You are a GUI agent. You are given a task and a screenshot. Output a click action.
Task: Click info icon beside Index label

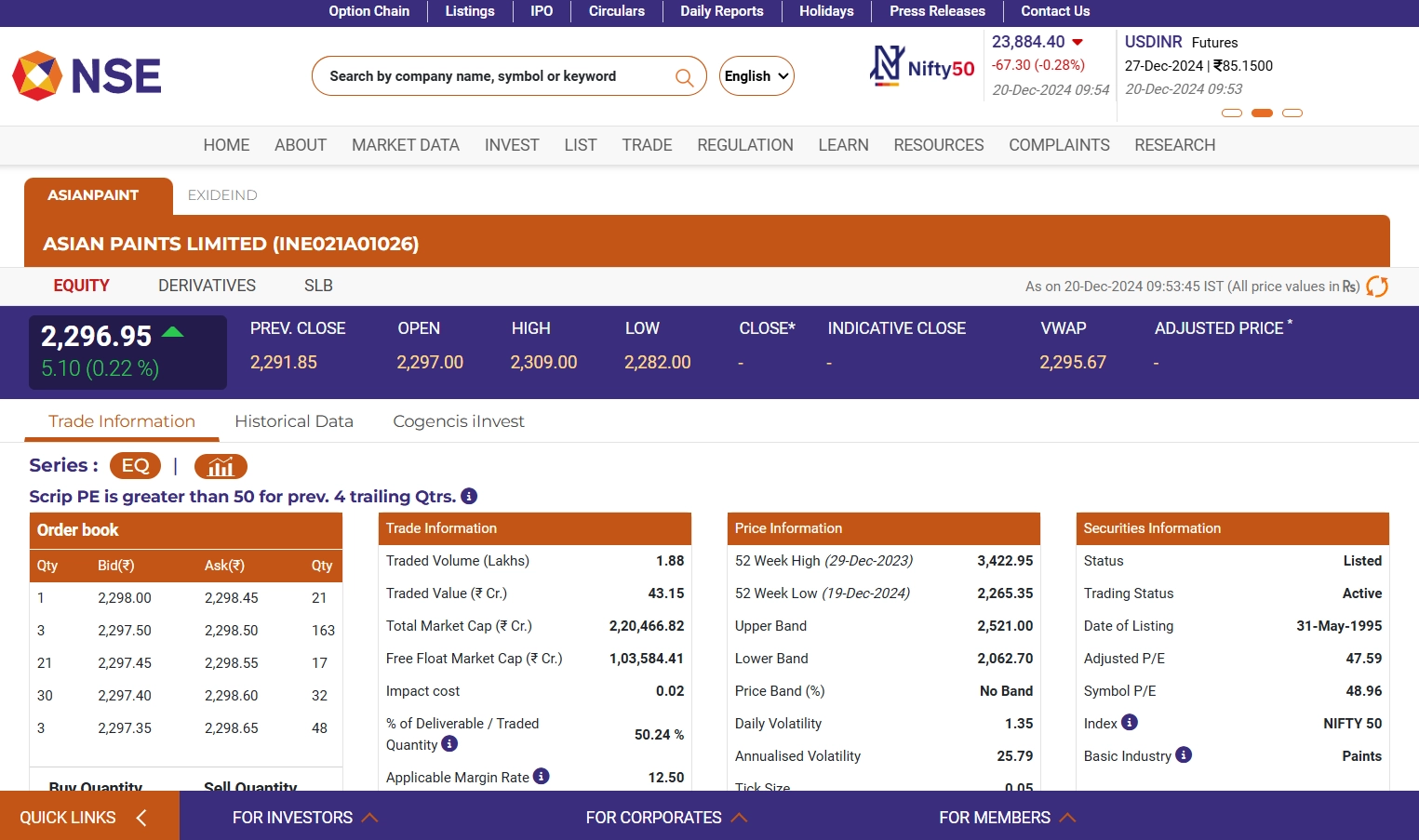(1130, 723)
